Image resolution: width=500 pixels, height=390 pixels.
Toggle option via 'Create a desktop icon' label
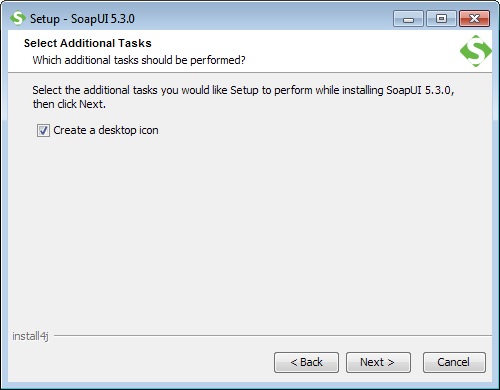click(106, 130)
